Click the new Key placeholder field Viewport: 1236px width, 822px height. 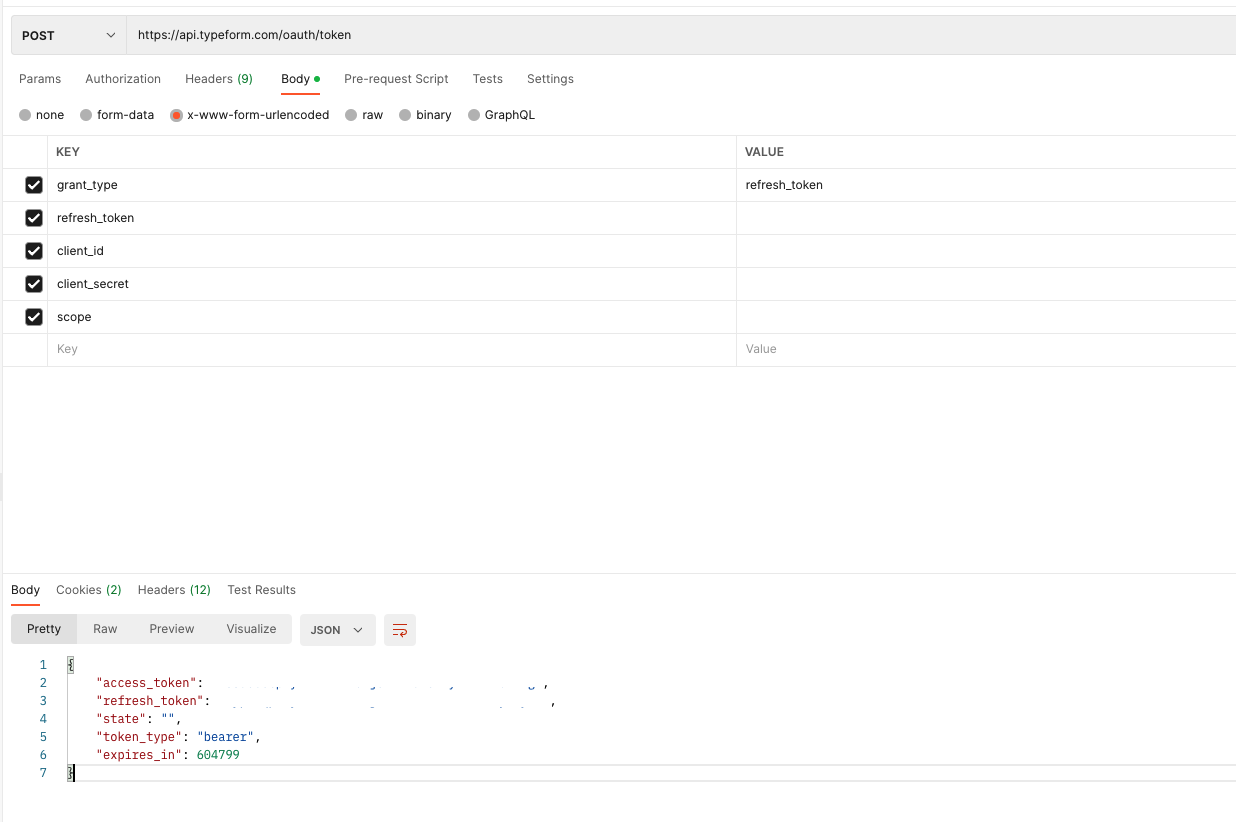point(392,349)
